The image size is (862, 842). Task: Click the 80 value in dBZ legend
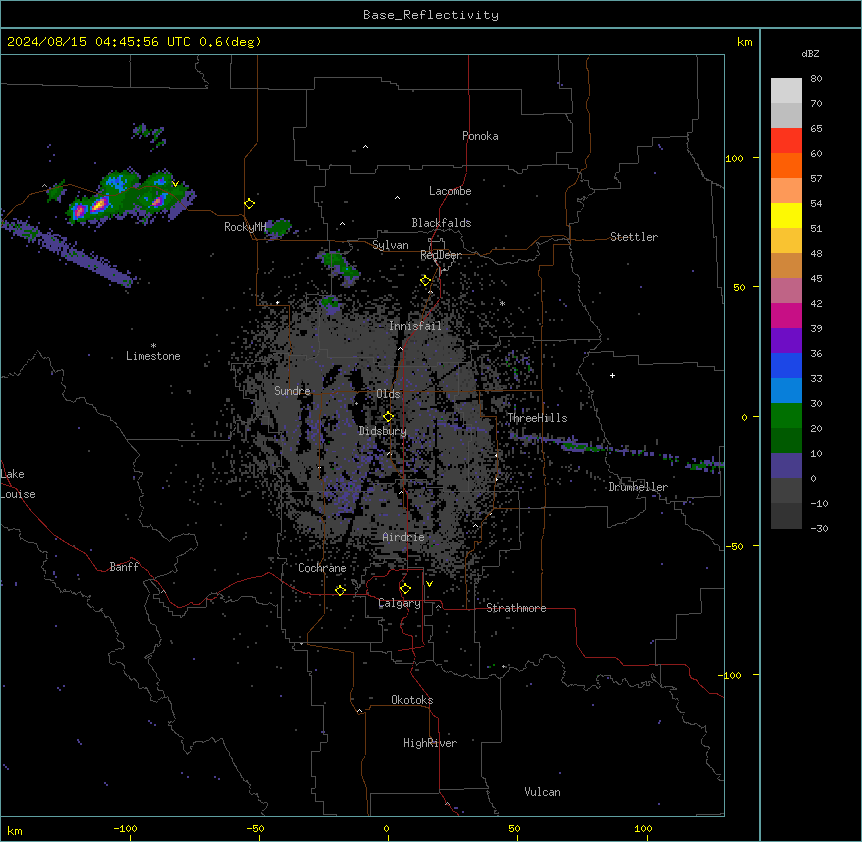pos(816,79)
